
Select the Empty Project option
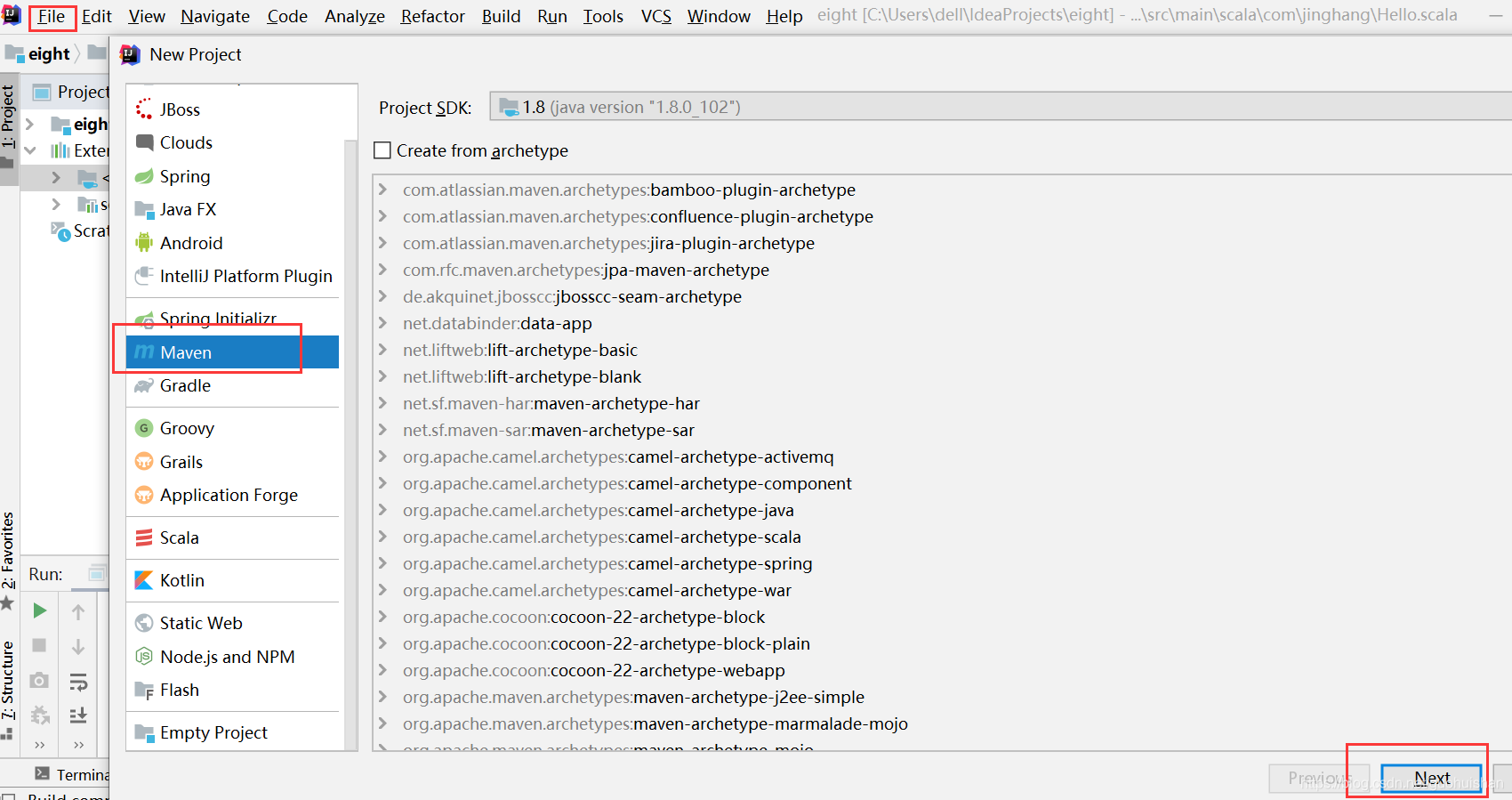pos(213,732)
